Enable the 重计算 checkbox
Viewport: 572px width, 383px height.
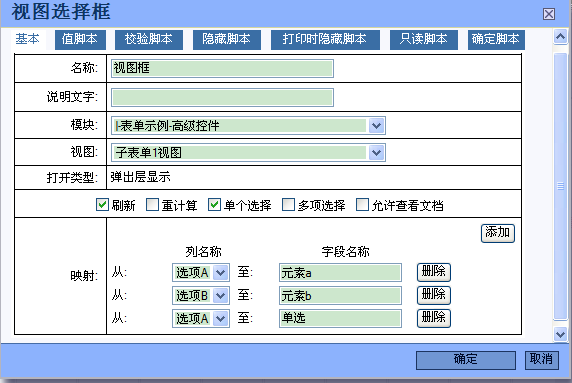tap(152, 205)
